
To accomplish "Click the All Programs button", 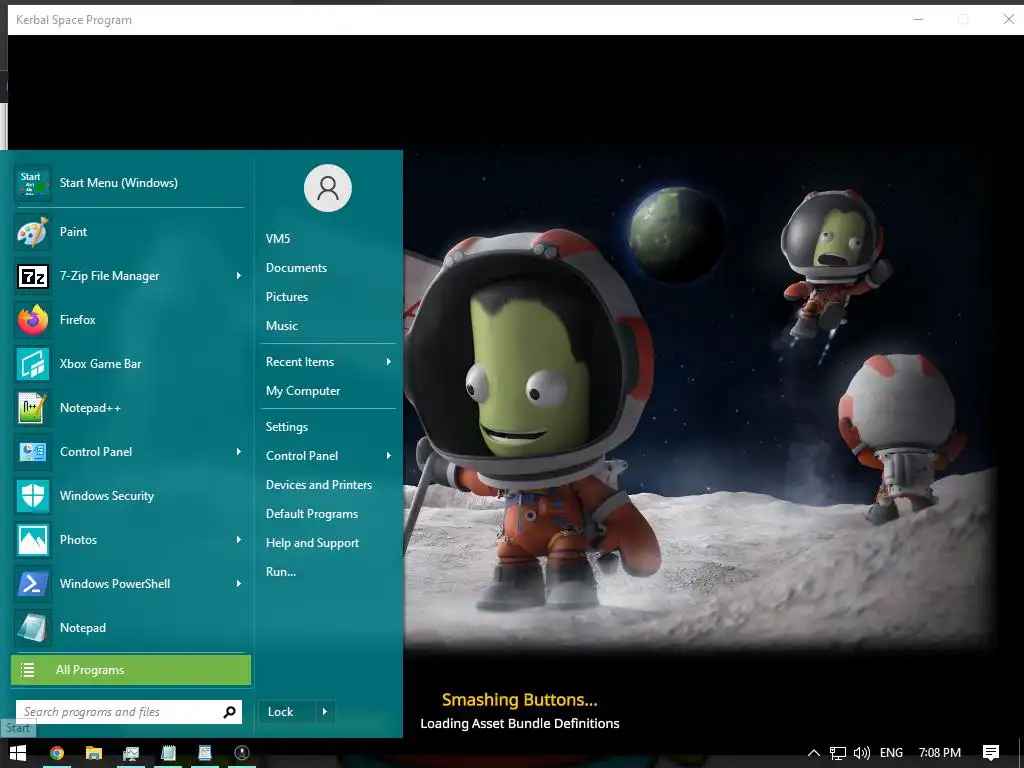I will point(131,670).
